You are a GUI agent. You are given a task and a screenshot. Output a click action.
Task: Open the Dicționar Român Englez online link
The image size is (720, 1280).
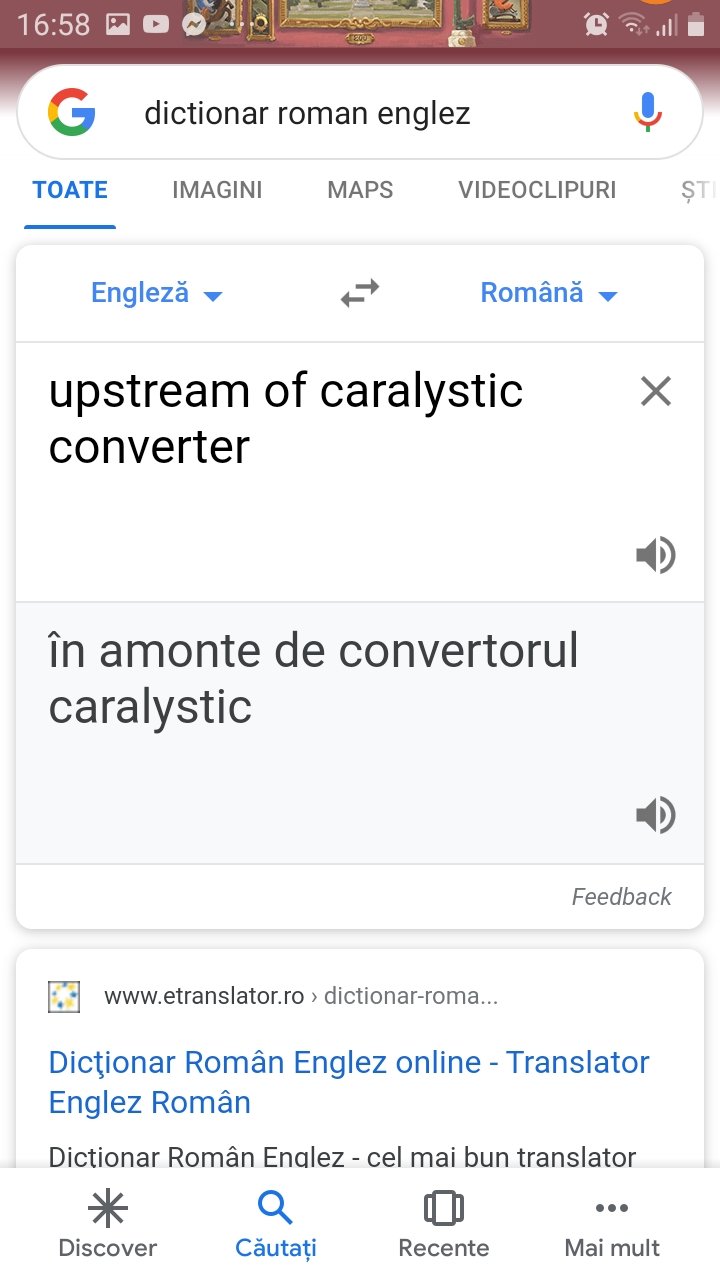tap(349, 1082)
